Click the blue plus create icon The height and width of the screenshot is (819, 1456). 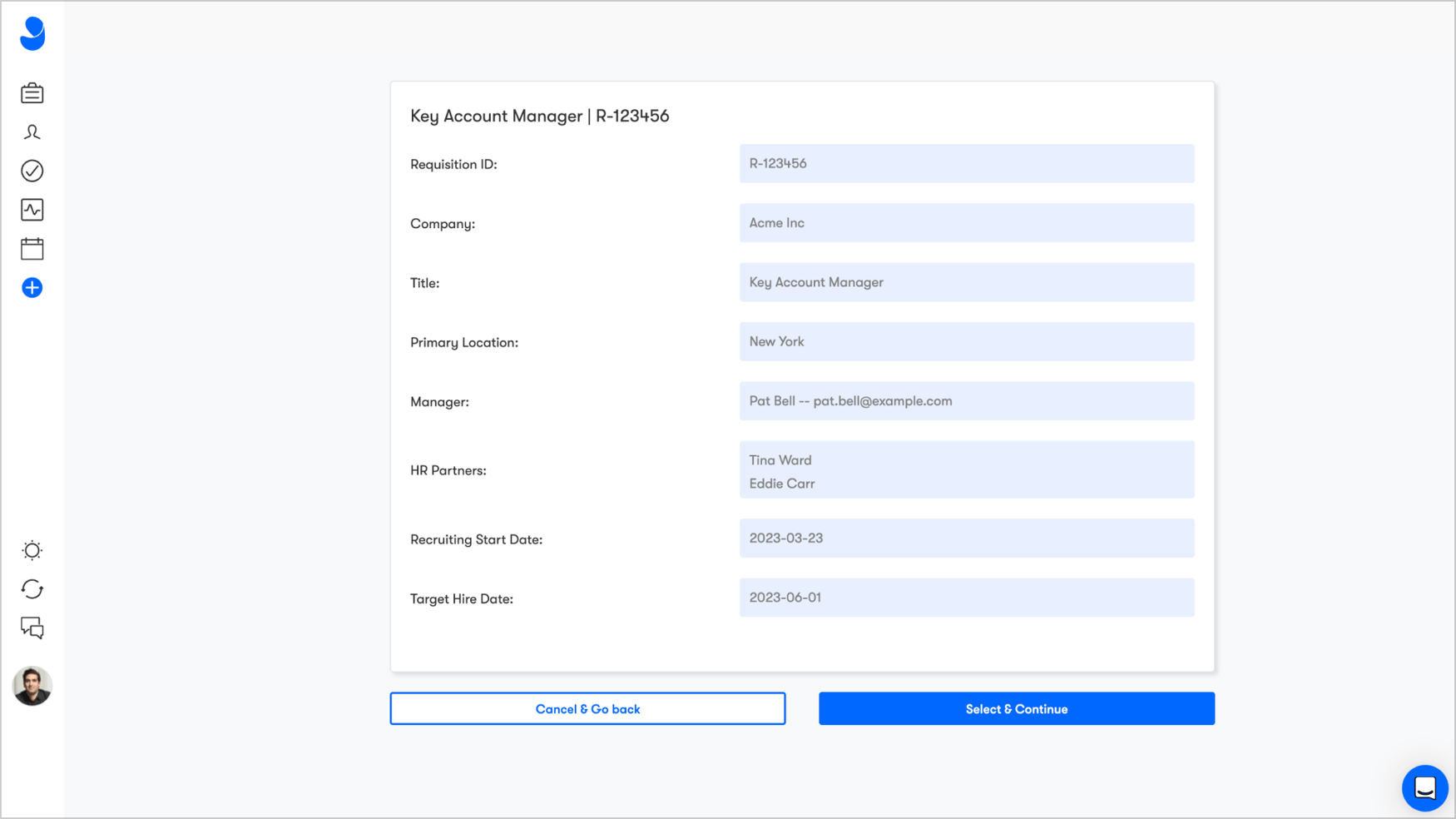click(32, 287)
